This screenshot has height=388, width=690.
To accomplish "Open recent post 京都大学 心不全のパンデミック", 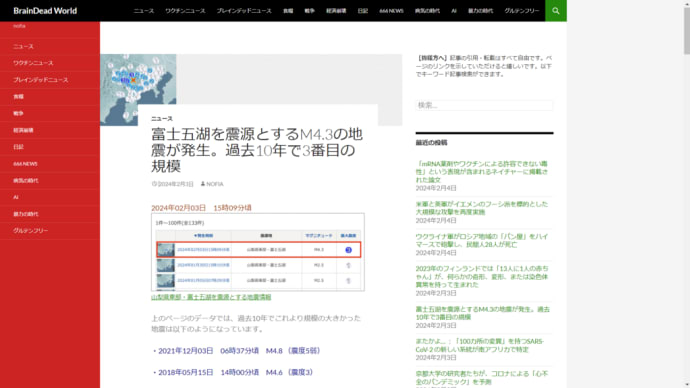I will tap(482, 377).
